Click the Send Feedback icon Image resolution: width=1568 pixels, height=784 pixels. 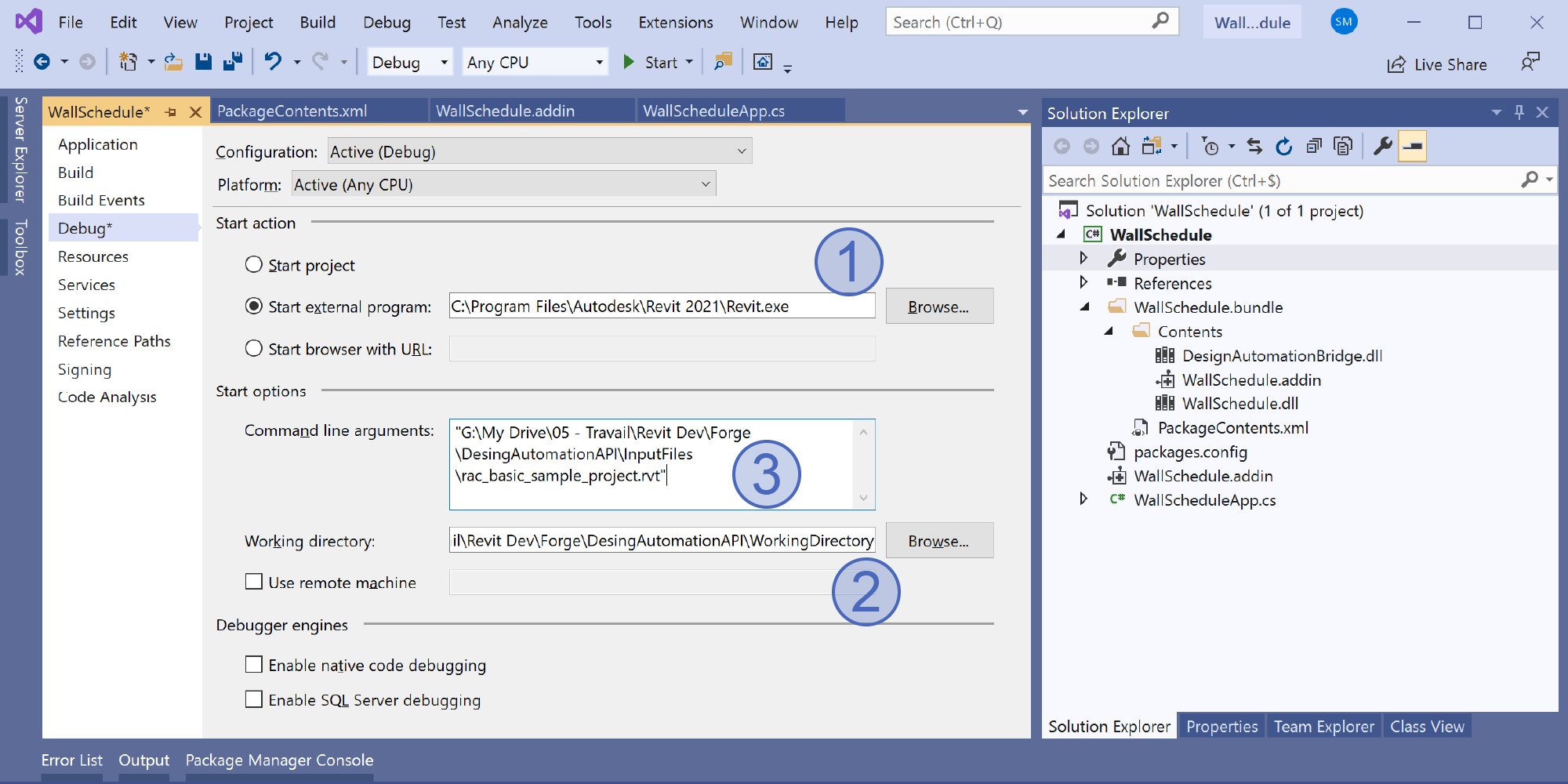click(x=1530, y=62)
